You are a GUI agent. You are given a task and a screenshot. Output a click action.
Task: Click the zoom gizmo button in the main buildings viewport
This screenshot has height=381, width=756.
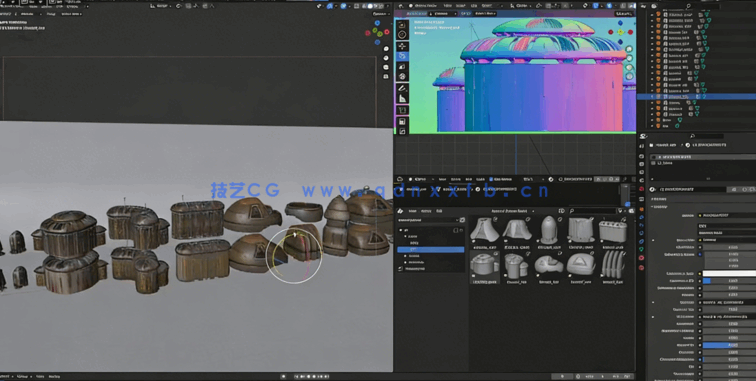point(386,49)
